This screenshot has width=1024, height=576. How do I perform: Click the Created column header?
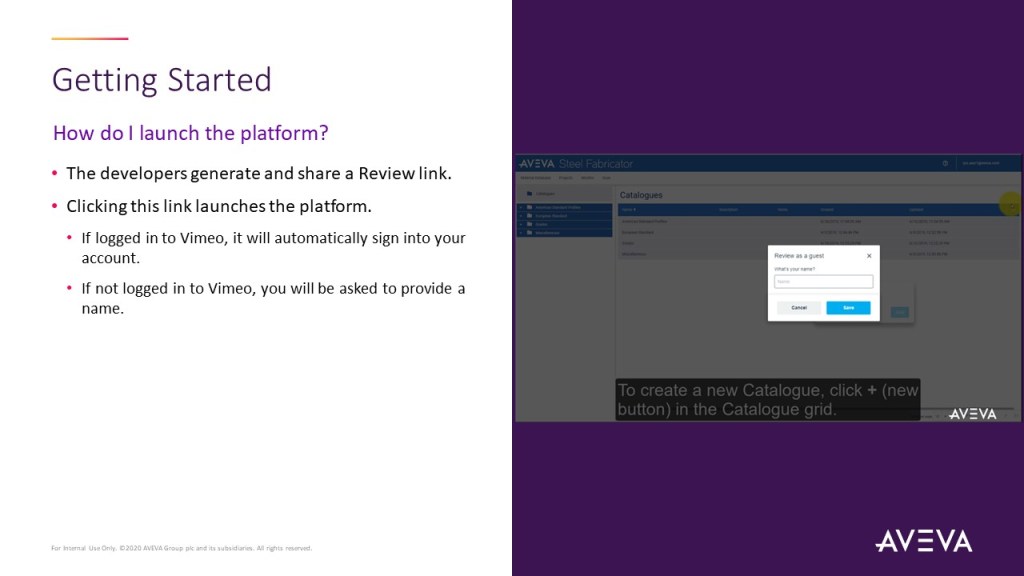[828, 210]
